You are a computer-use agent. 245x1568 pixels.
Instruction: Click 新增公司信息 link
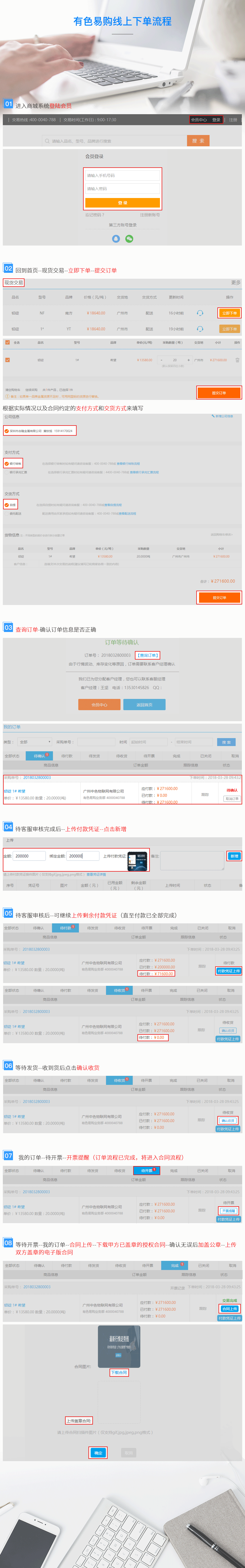tap(222, 416)
